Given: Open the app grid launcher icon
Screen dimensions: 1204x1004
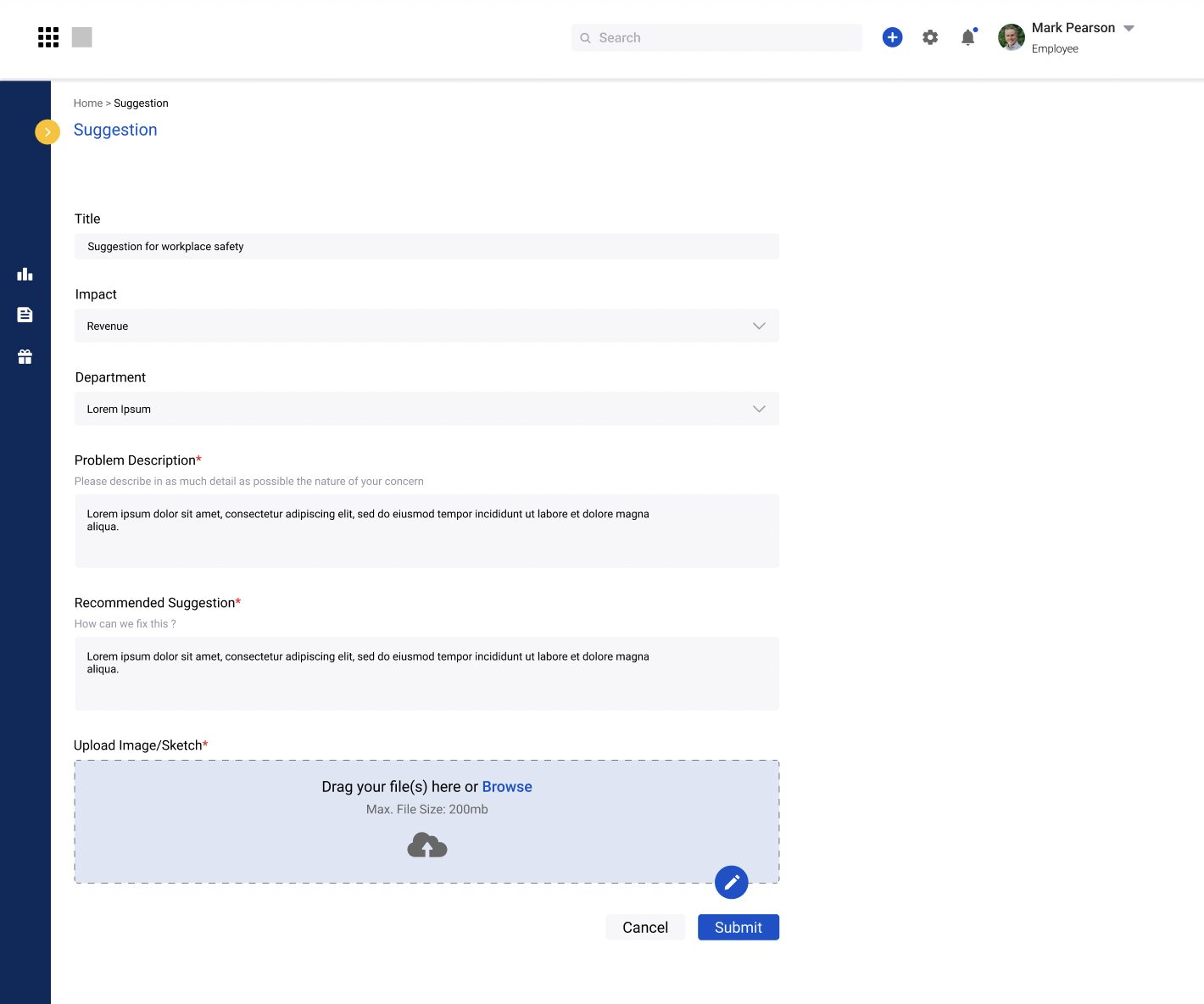Looking at the screenshot, I should (x=48, y=36).
